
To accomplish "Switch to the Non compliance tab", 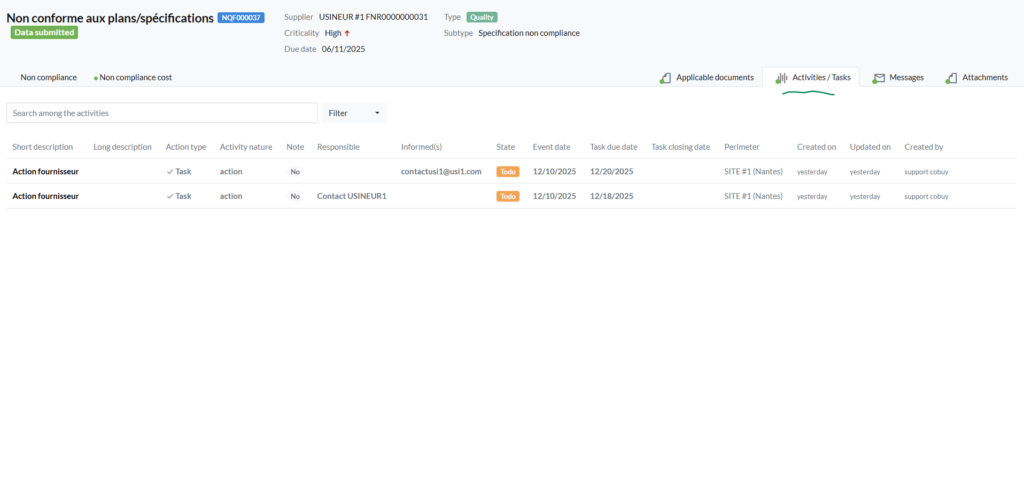I will (x=48, y=77).
